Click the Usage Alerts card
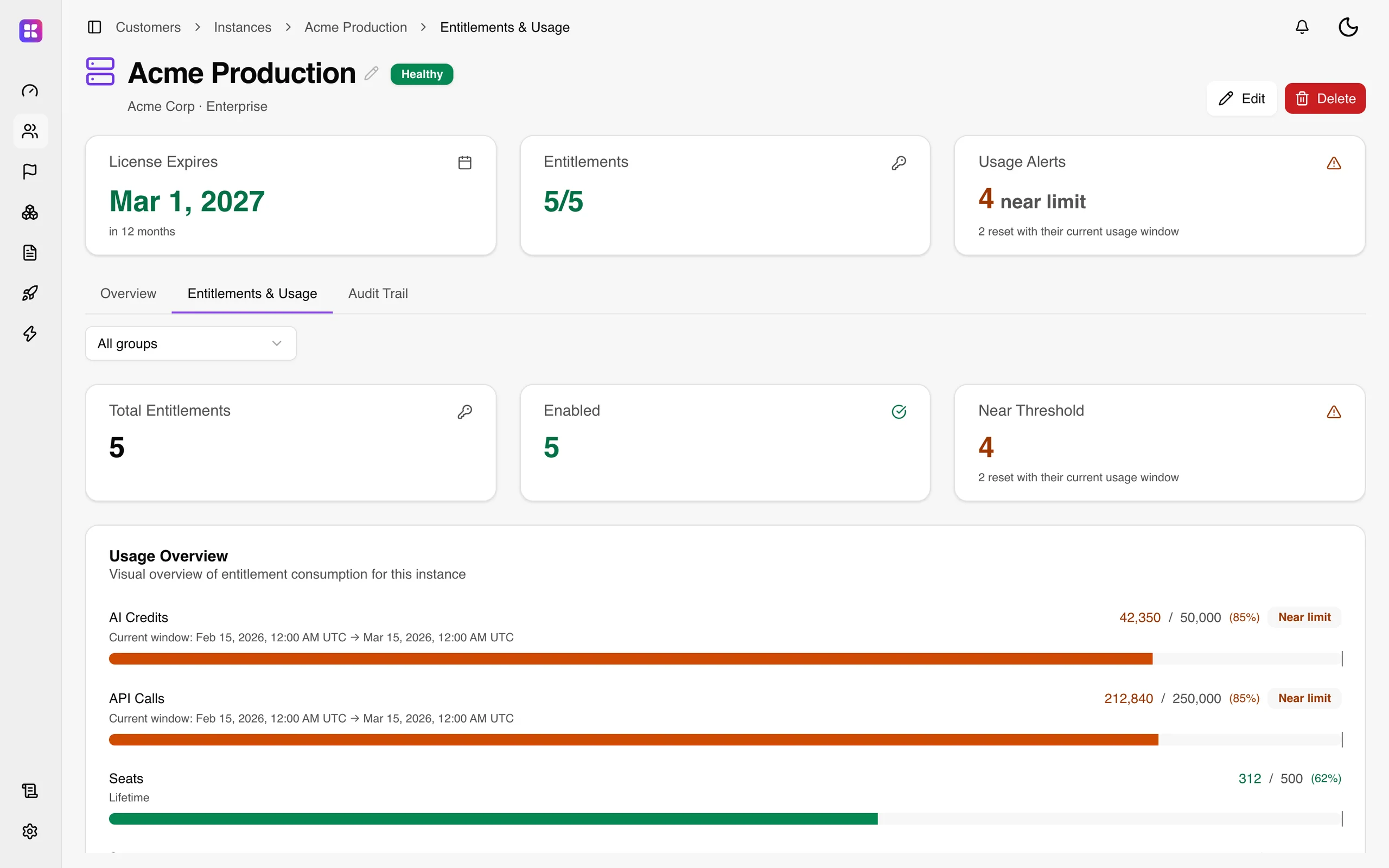Viewport: 1389px width, 868px height. (x=1159, y=195)
